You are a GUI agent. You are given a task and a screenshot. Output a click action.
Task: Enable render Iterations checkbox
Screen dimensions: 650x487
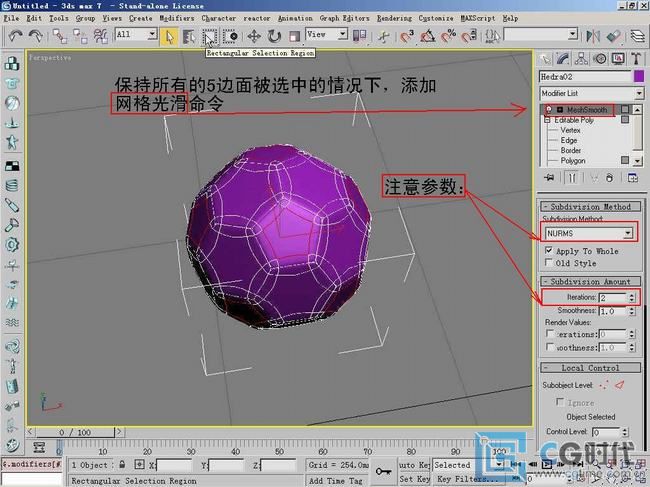point(550,333)
